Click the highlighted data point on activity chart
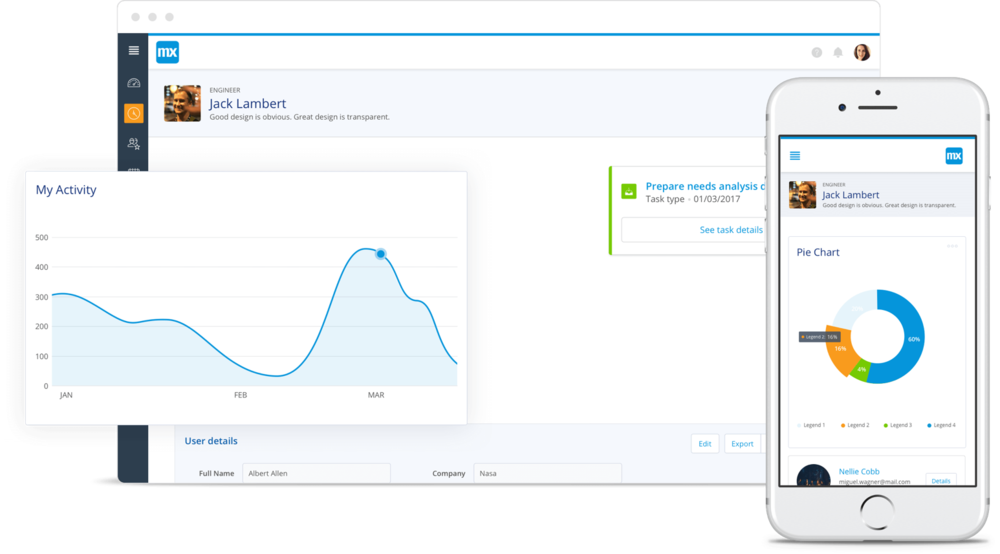 [381, 254]
